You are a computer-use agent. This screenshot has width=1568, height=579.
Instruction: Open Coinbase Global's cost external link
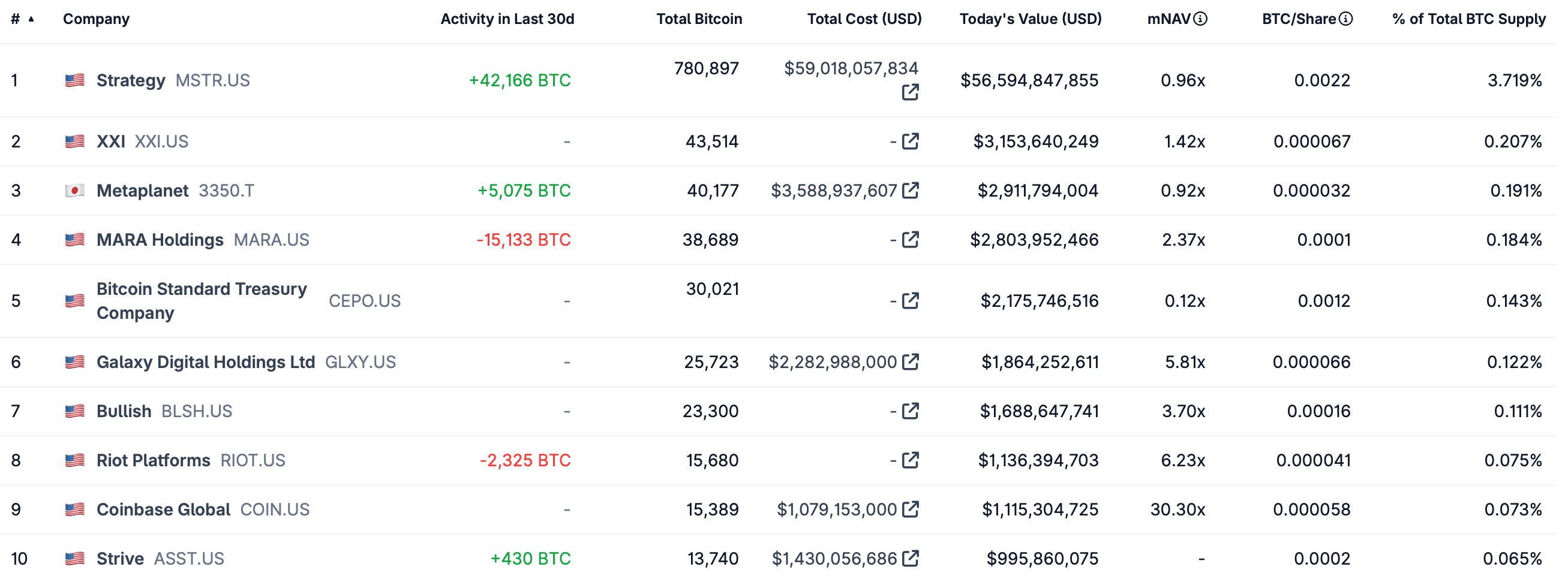pyautogui.click(x=910, y=508)
